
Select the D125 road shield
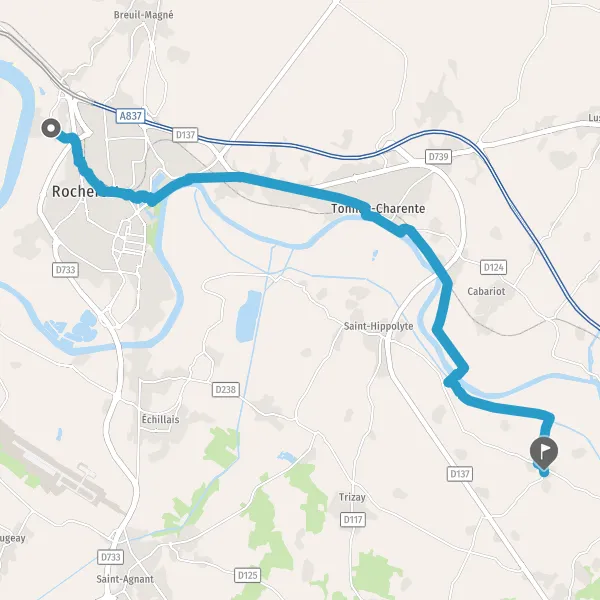pos(247,575)
